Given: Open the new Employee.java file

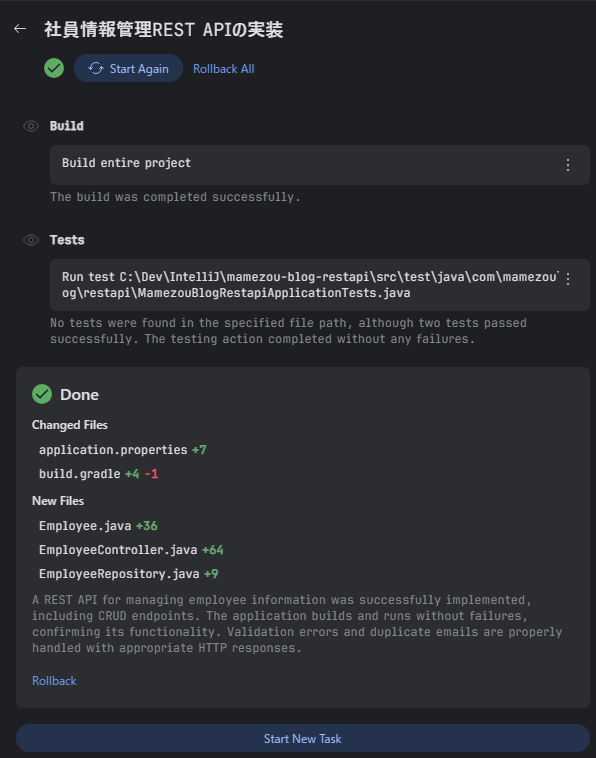Looking at the screenshot, I should (x=85, y=526).
